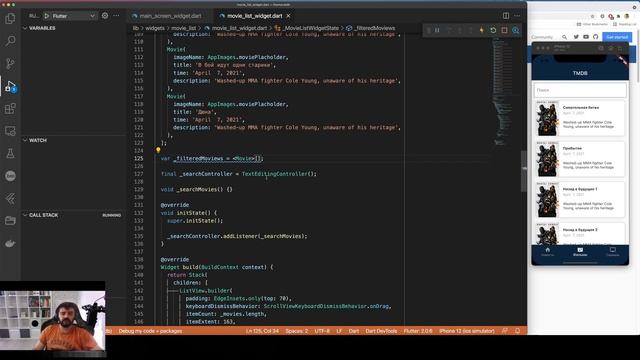
Task: Open debug sidebar more actions menu
Action: [117, 16]
